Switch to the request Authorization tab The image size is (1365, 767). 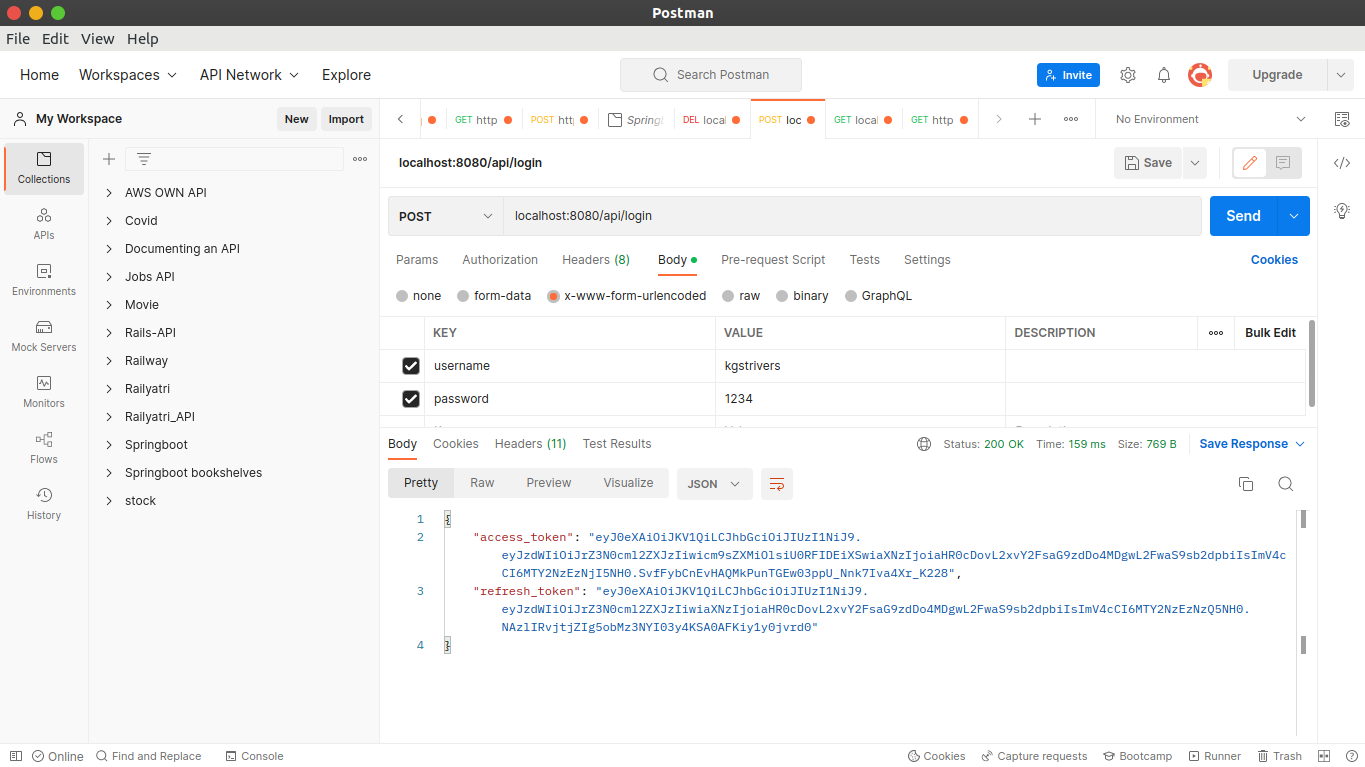(x=500, y=260)
